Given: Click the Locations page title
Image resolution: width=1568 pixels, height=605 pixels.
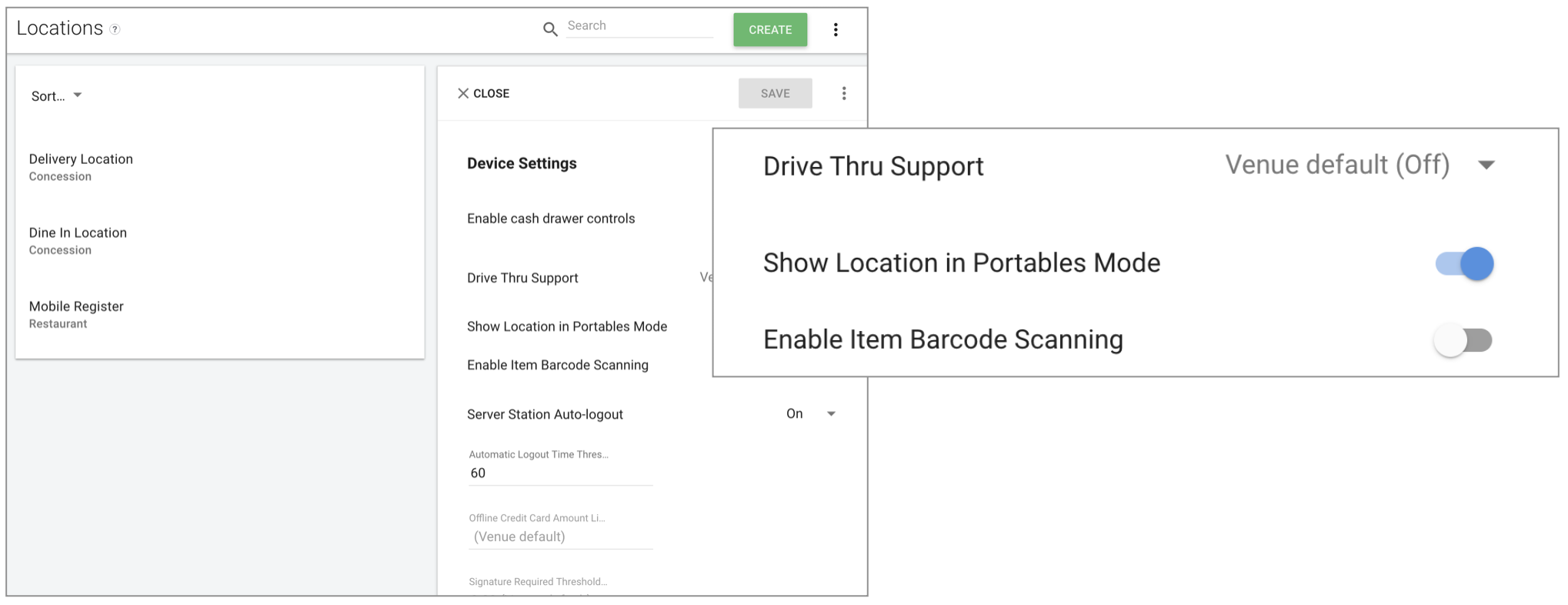Looking at the screenshot, I should coord(60,28).
